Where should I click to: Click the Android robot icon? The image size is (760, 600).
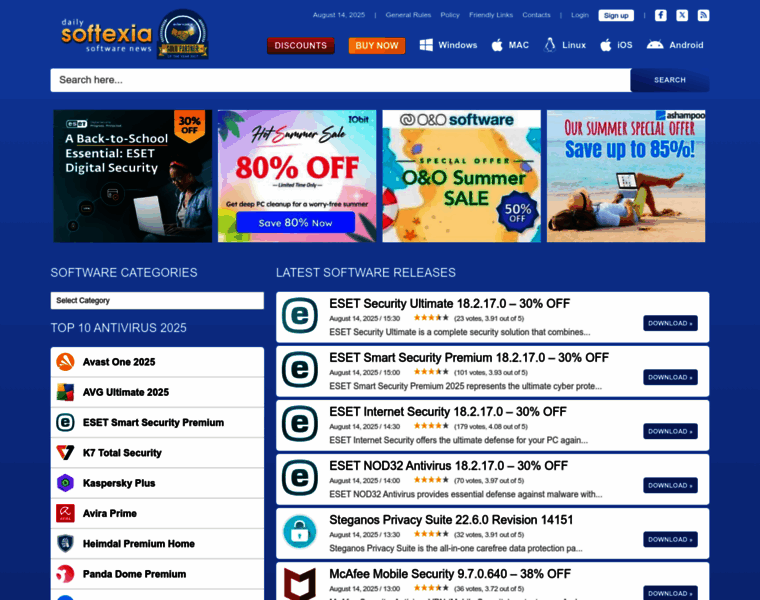click(x=655, y=45)
